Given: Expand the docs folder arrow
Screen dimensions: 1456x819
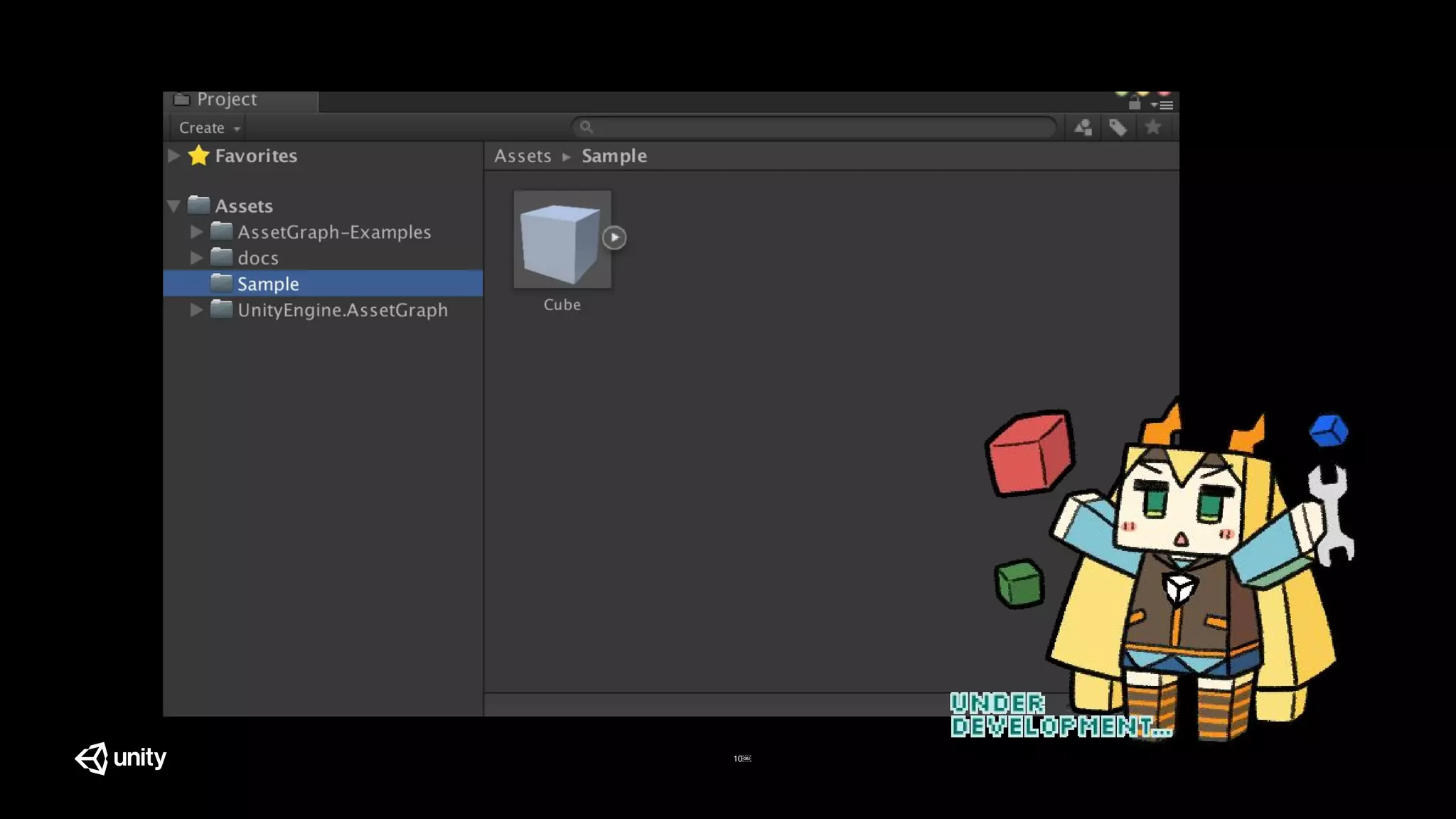Looking at the screenshot, I should (196, 257).
